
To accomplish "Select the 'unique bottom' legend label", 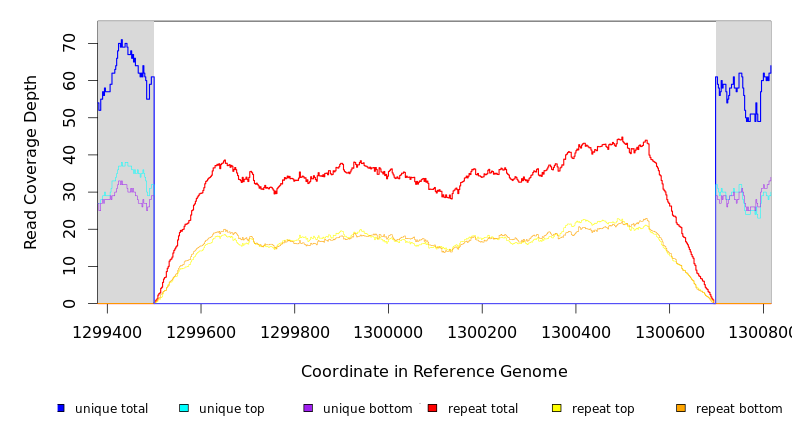I will pyautogui.click(x=367, y=409).
